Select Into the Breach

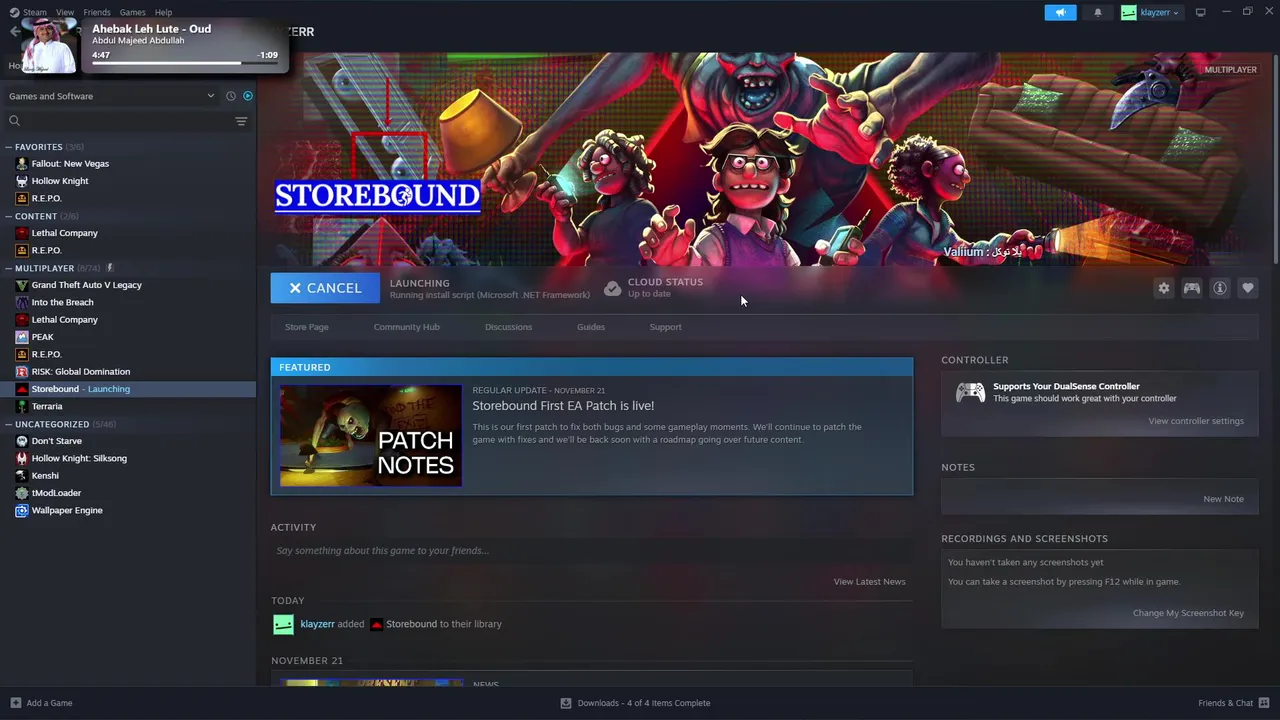(x=62, y=302)
